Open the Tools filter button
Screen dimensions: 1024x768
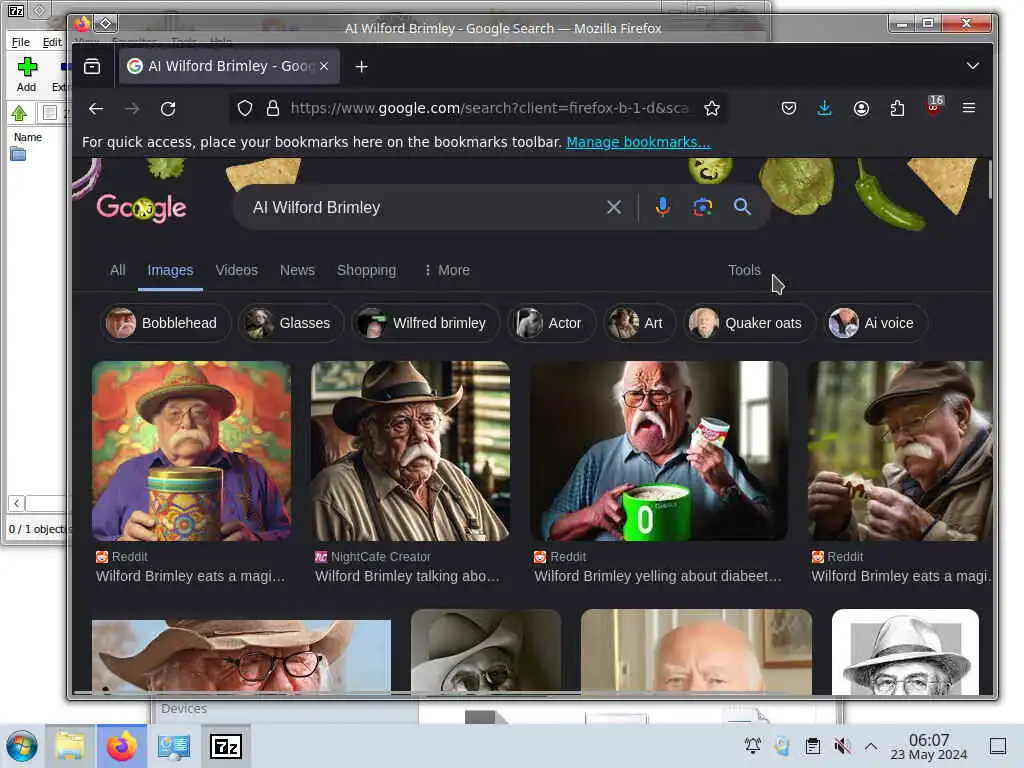click(x=744, y=270)
